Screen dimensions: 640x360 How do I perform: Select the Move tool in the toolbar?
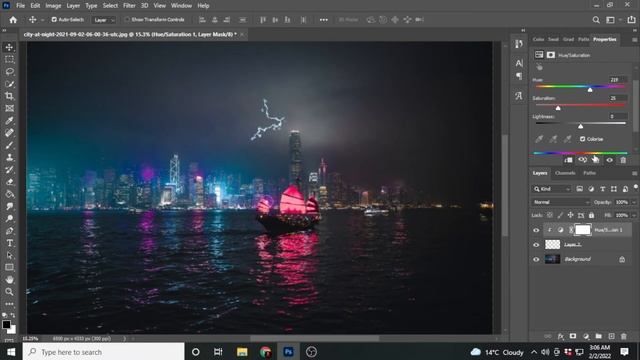[x=9, y=47]
